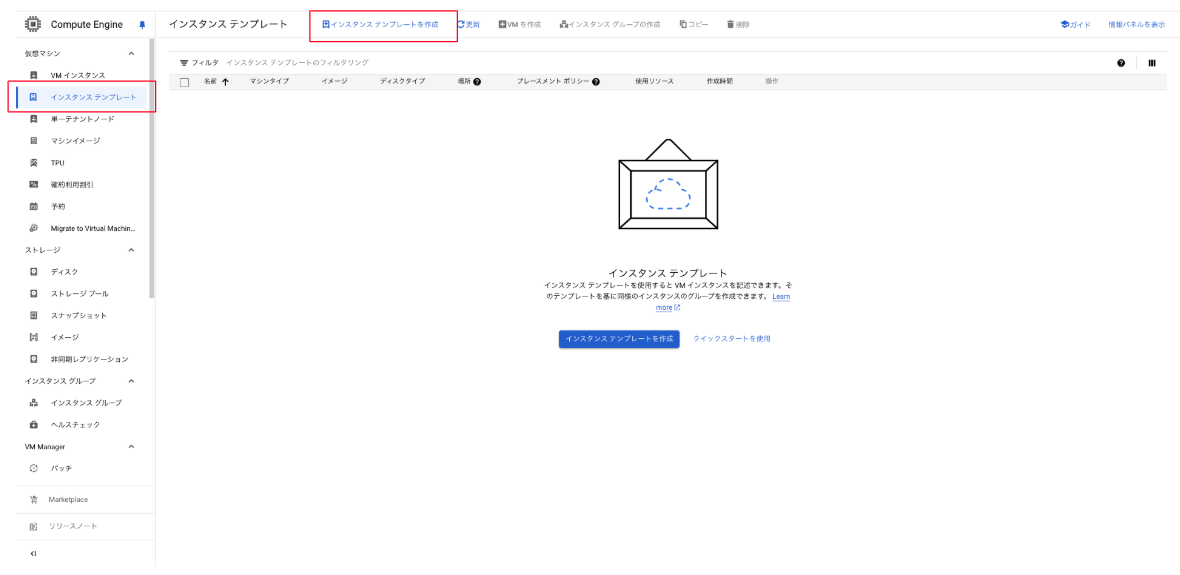The image size is (1180, 575).
Task: Click the ヘルスチェック sidebar icon
Action: tap(33, 424)
